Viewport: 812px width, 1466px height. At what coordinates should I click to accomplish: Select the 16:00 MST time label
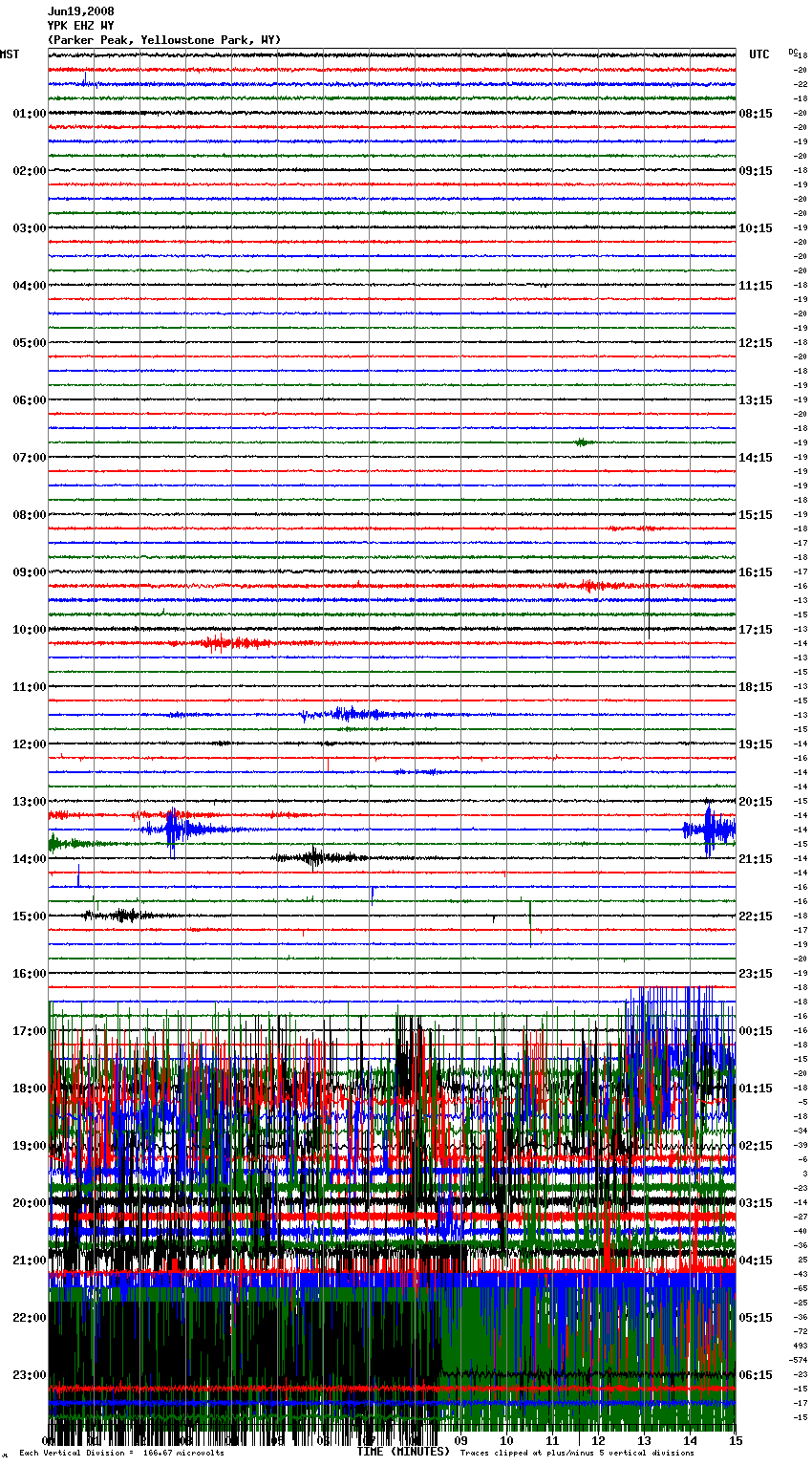[30, 974]
